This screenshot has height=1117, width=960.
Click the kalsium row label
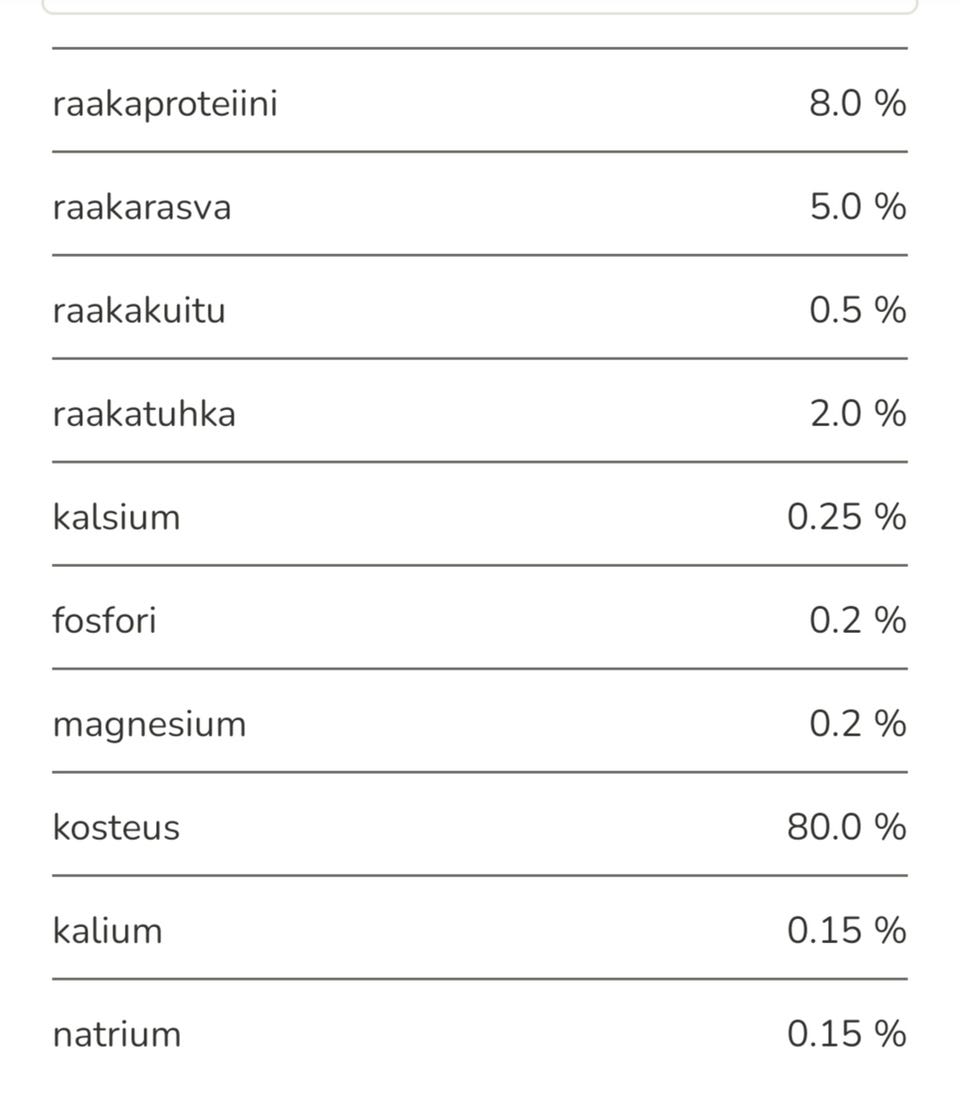(x=116, y=517)
